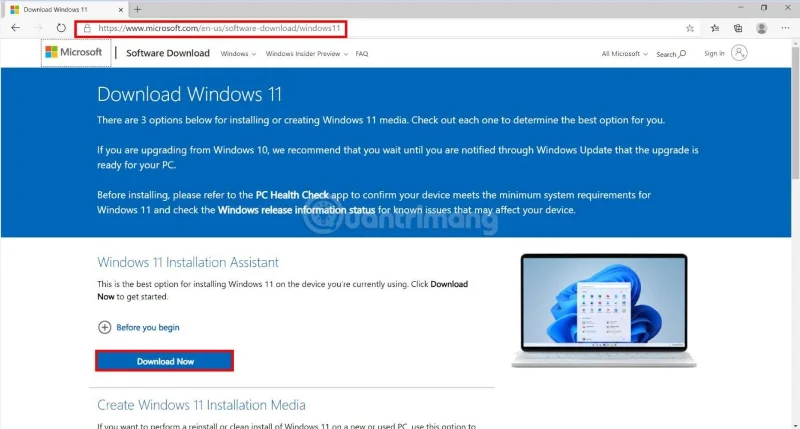This screenshot has height=429, width=800.
Task: Click the Sign in person icon
Action: pyautogui.click(x=739, y=53)
